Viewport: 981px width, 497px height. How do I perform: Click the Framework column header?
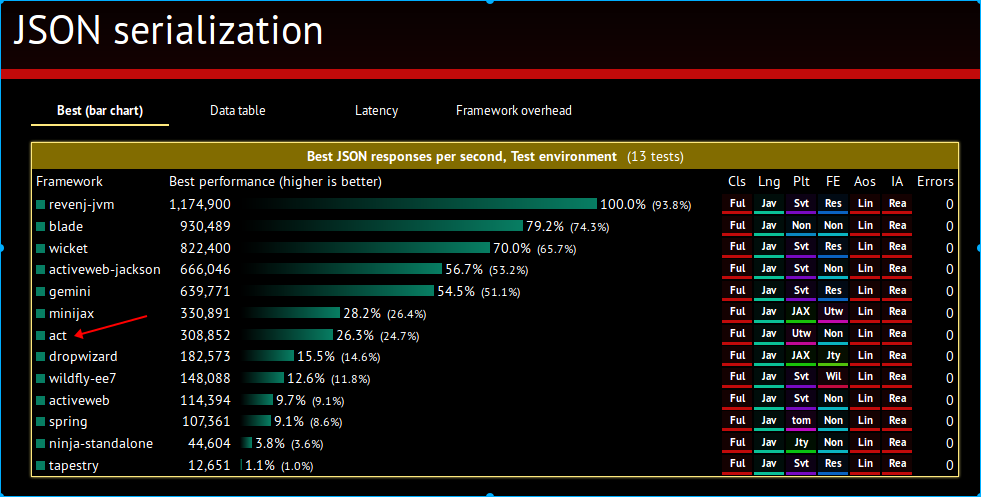[x=69, y=182]
